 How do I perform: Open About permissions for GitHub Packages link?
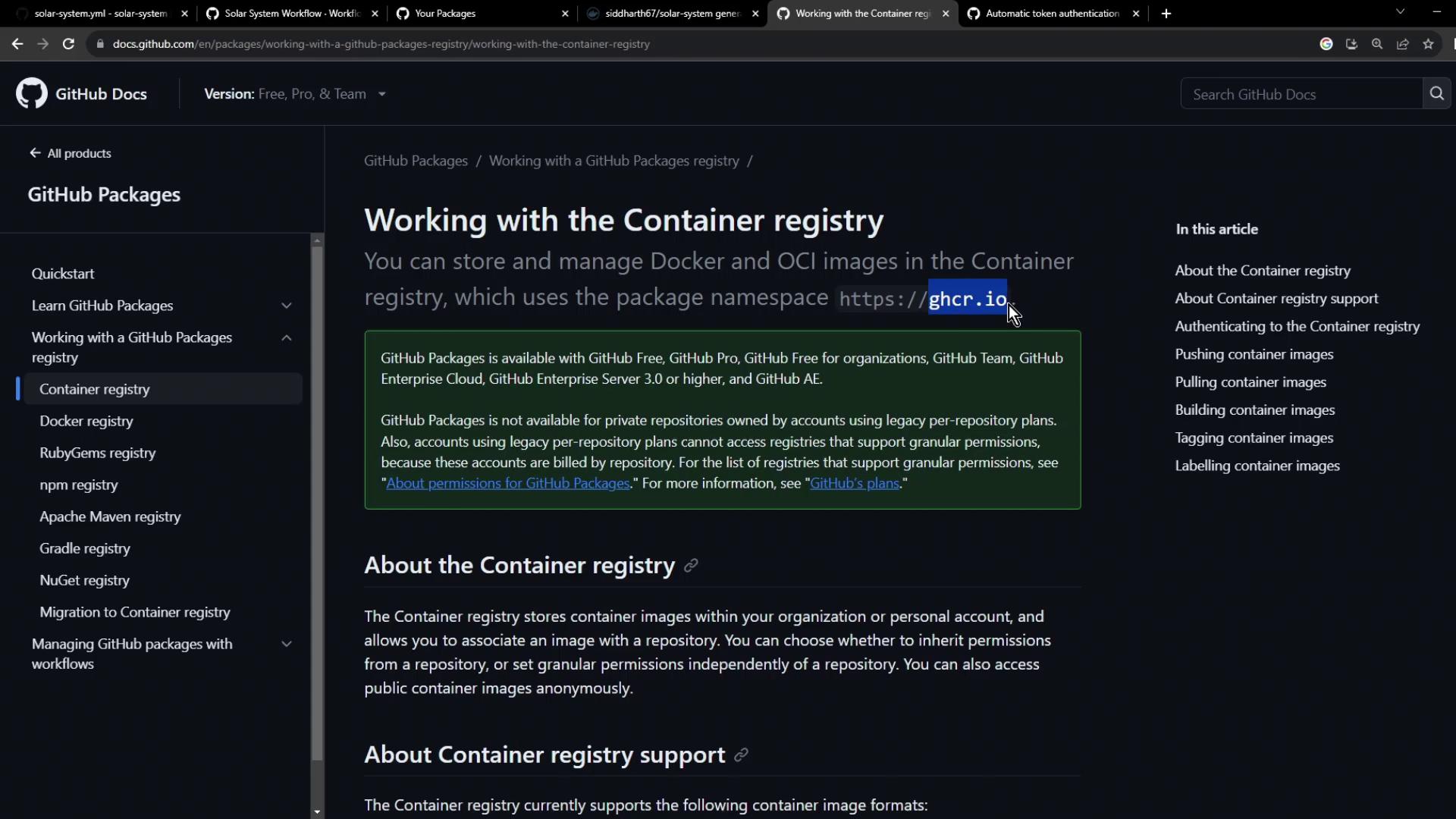click(x=507, y=484)
